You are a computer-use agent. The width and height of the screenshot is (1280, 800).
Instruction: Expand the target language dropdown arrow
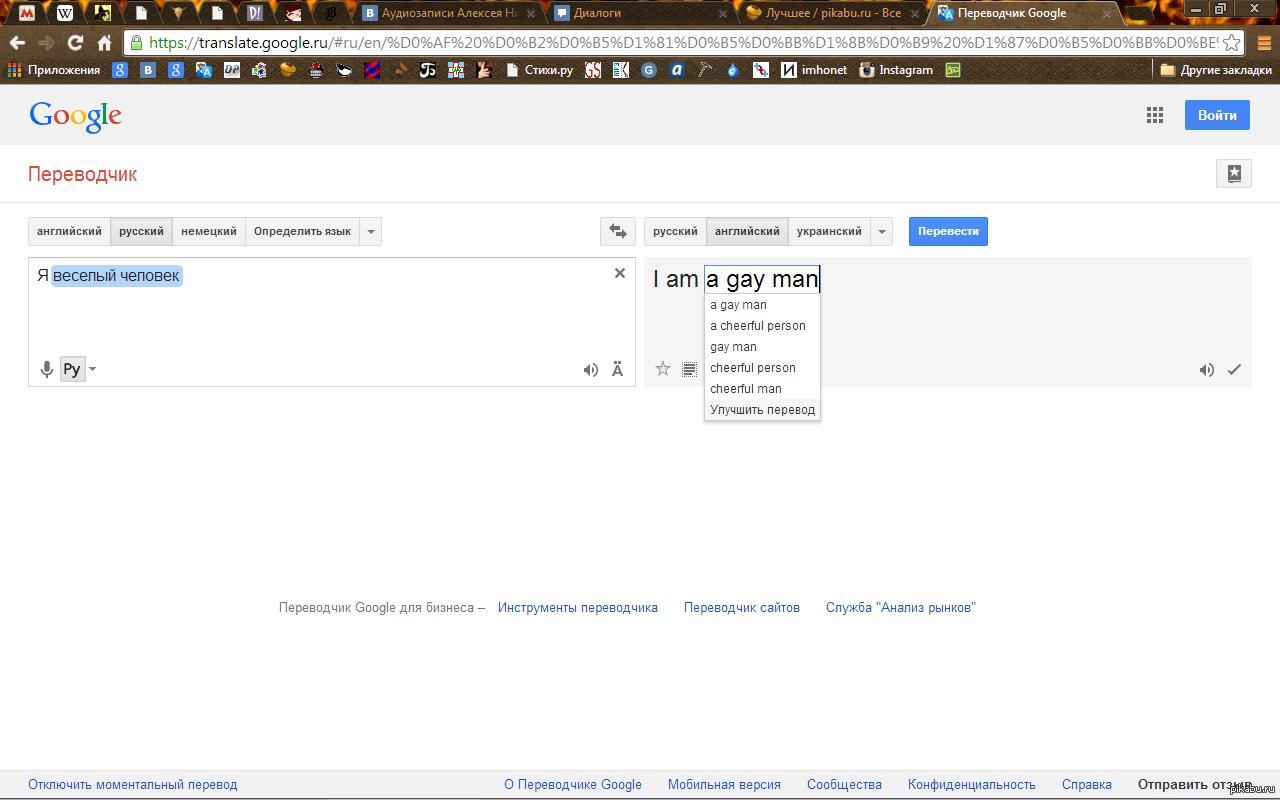click(x=882, y=231)
